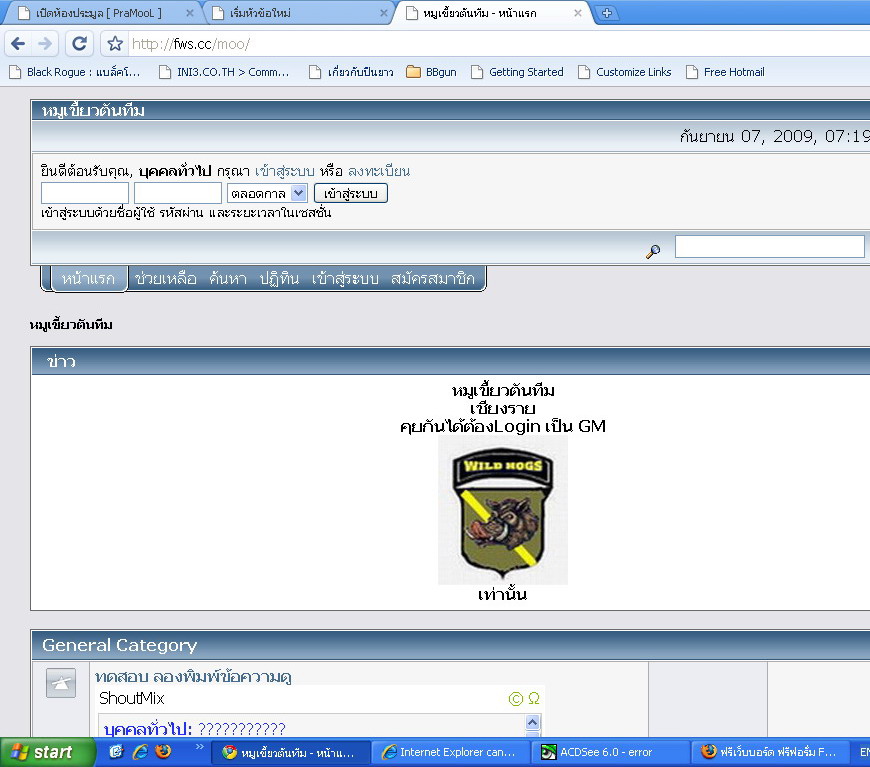Open the Getting Started bookmark

pyautogui.click(x=517, y=72)
